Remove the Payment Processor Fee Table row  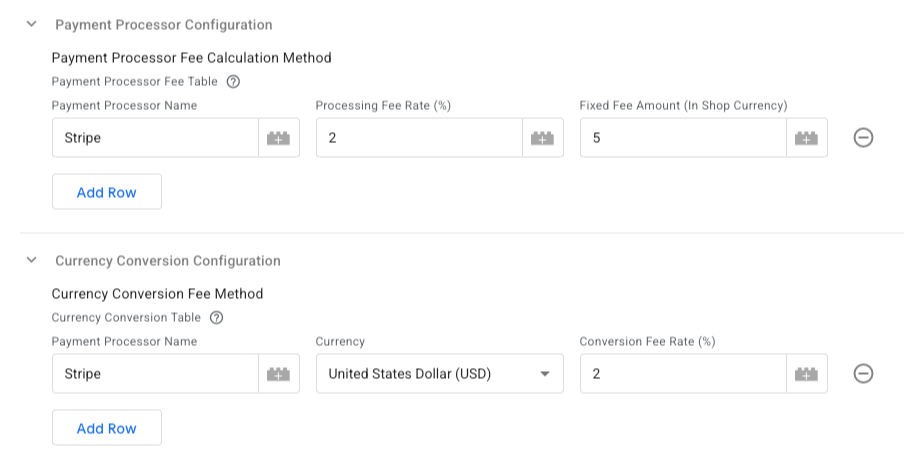tap(864, 138)
